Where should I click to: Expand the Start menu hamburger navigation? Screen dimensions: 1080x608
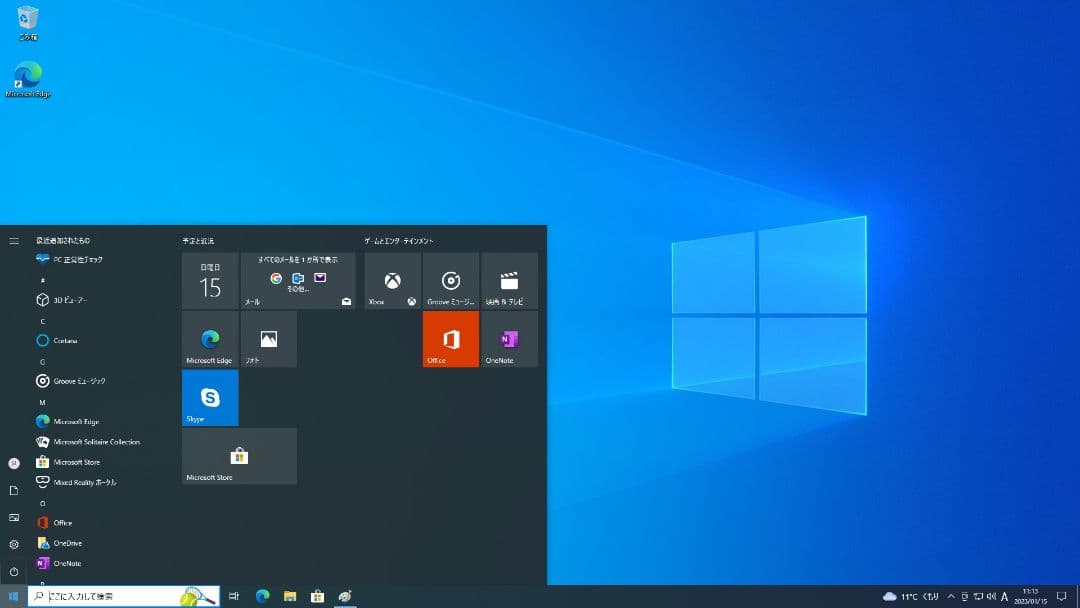(14, 241)
